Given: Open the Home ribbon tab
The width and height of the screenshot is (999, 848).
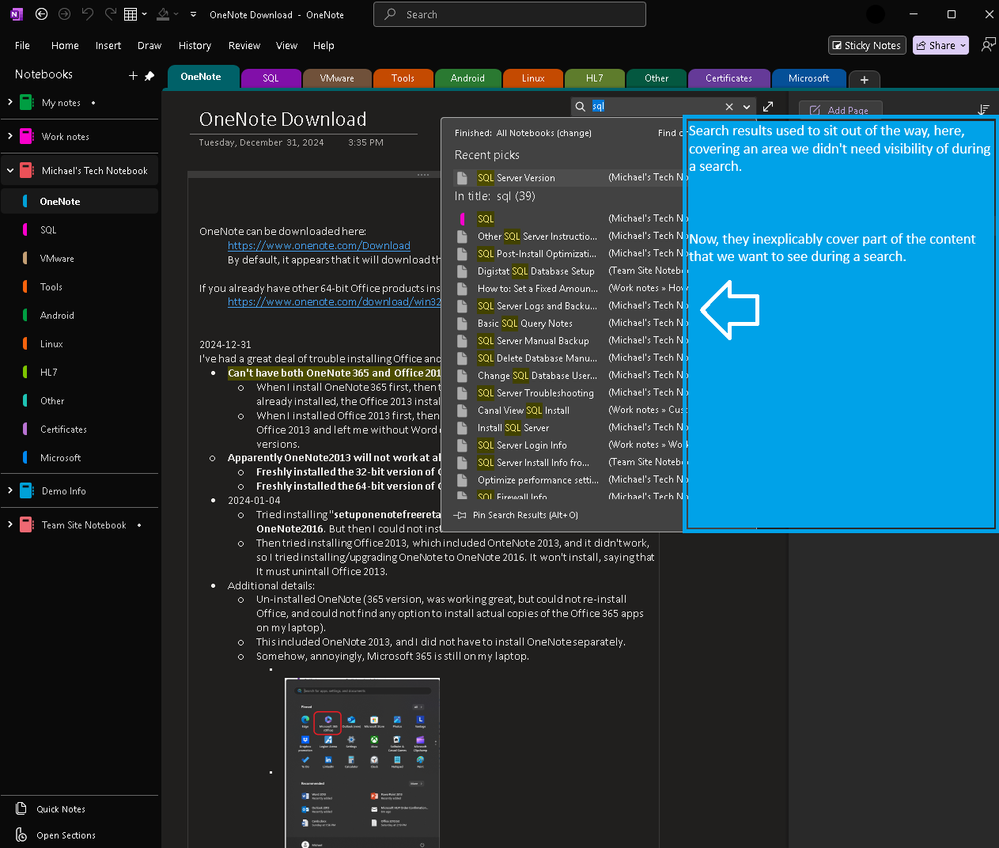Looking at the screenshot, I should pyautogui.click(x=65, y=45).
